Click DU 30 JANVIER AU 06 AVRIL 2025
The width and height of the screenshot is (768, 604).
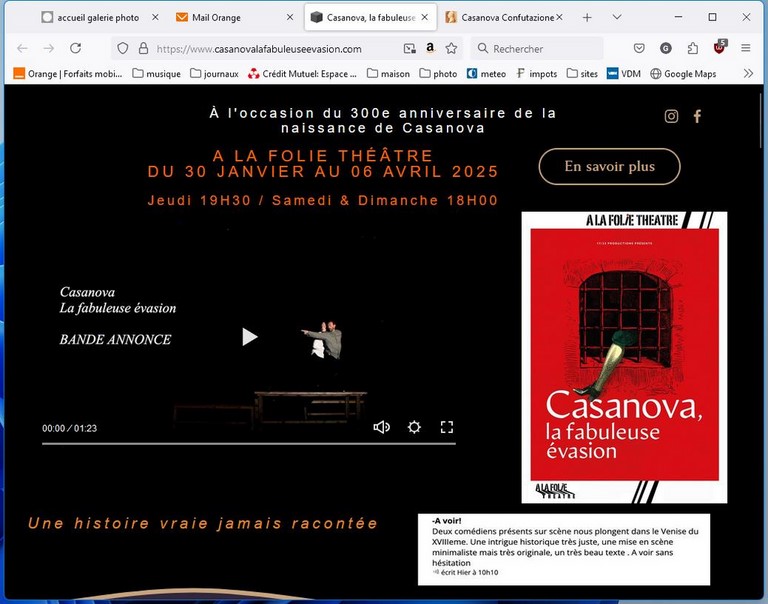tap(323, 172)
